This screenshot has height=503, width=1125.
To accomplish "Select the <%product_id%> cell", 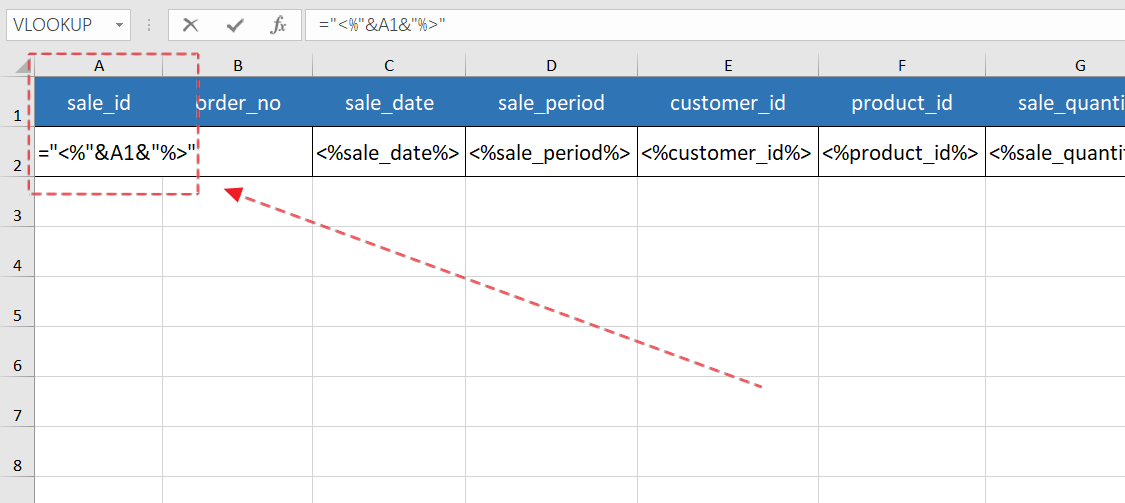I will coord(902,152).
